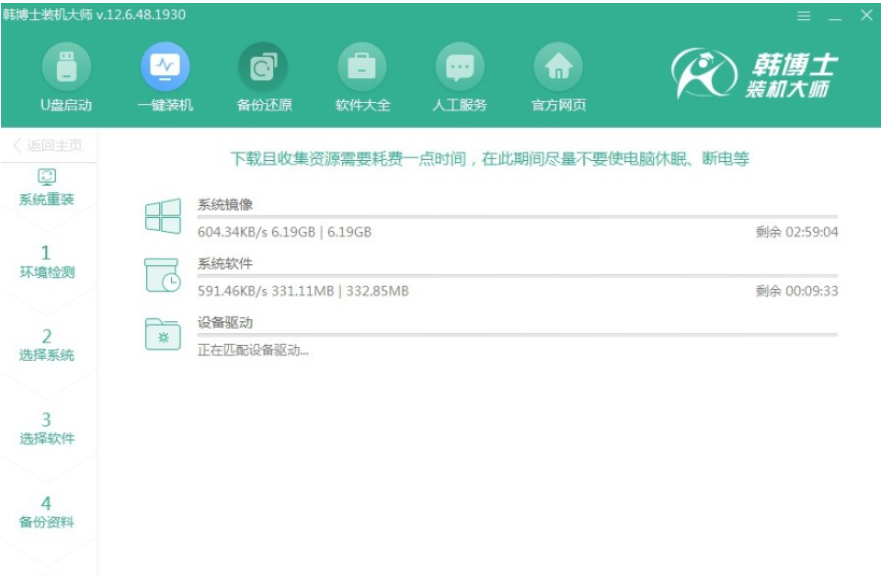Go to step 2 选择系统
The height and width of the screenshot is (581, 887).
coord(47,344)
